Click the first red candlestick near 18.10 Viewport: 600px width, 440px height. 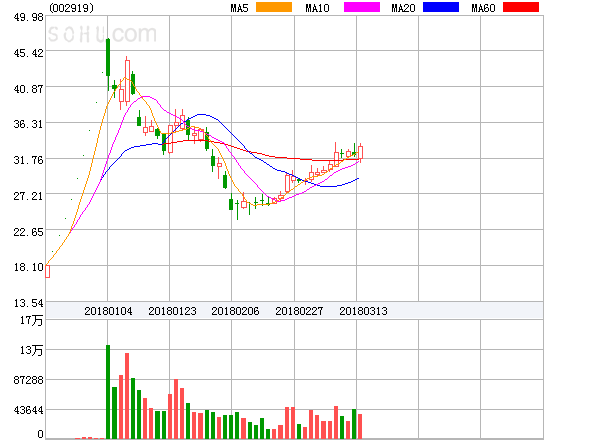tap(47, 271)
